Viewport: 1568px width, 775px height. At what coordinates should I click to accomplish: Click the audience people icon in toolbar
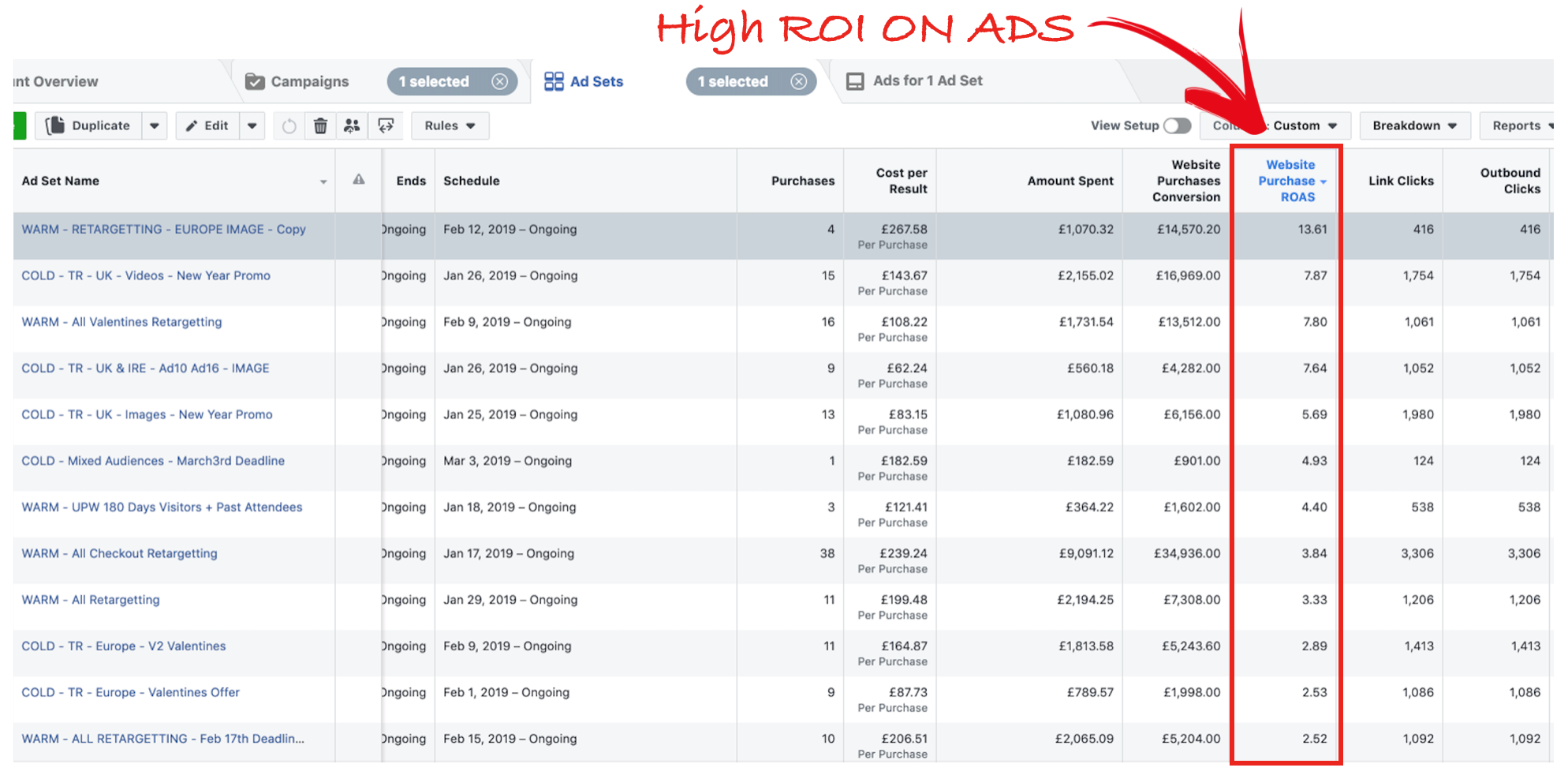pyautogui.click(x=352, y=125)
